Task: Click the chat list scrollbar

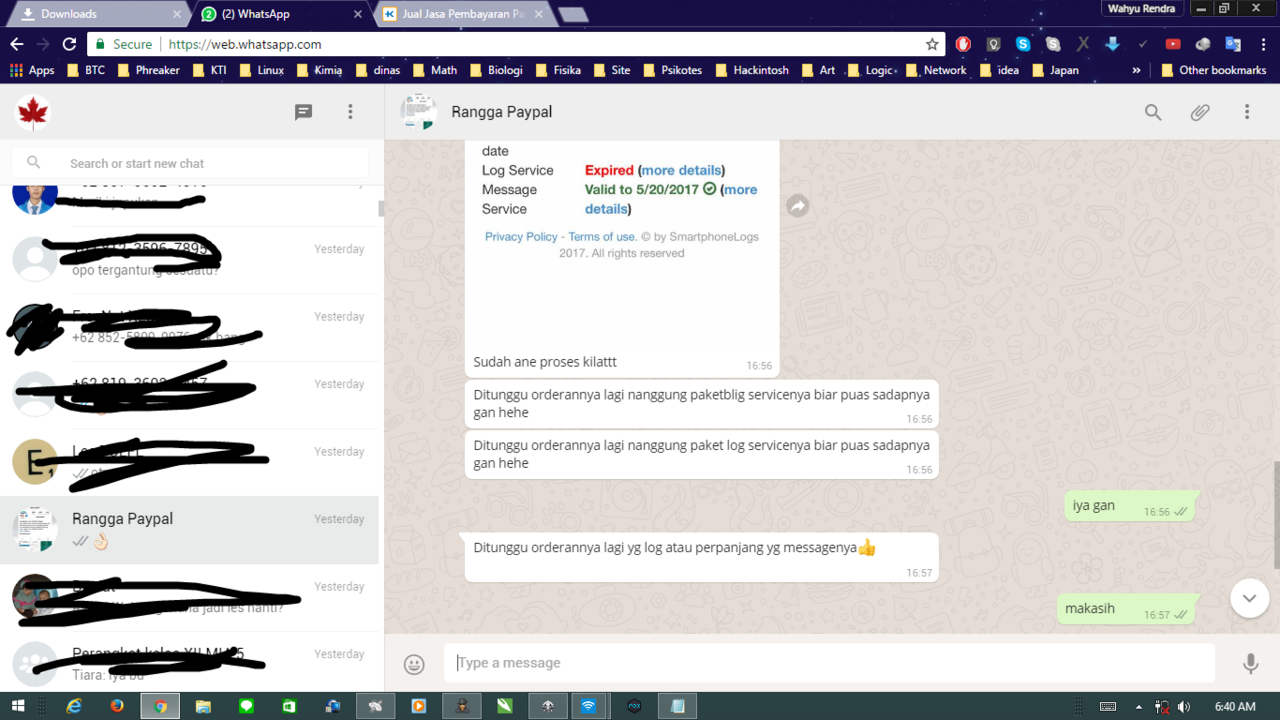Action: (381, 208)
